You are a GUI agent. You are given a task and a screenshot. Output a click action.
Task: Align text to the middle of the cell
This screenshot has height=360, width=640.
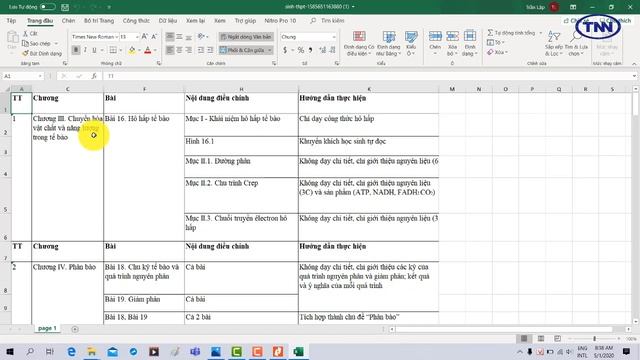(179, 37)
